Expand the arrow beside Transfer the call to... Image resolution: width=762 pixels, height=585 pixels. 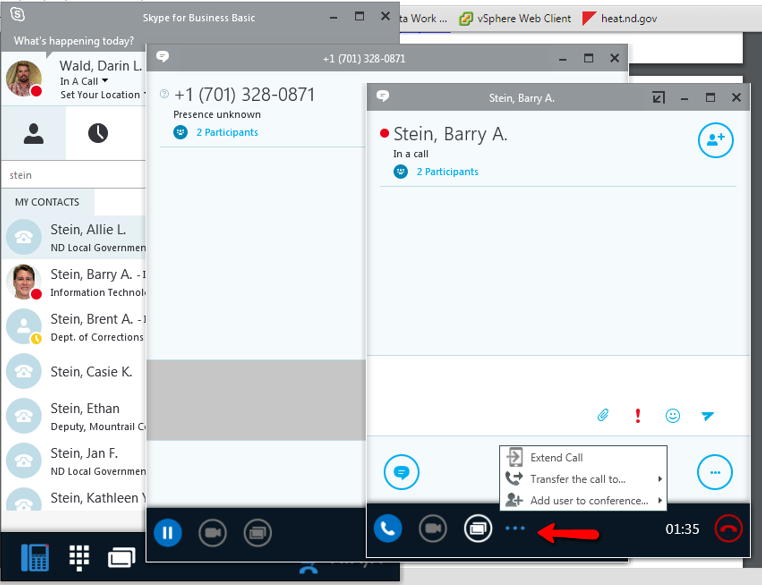point(659,479)
